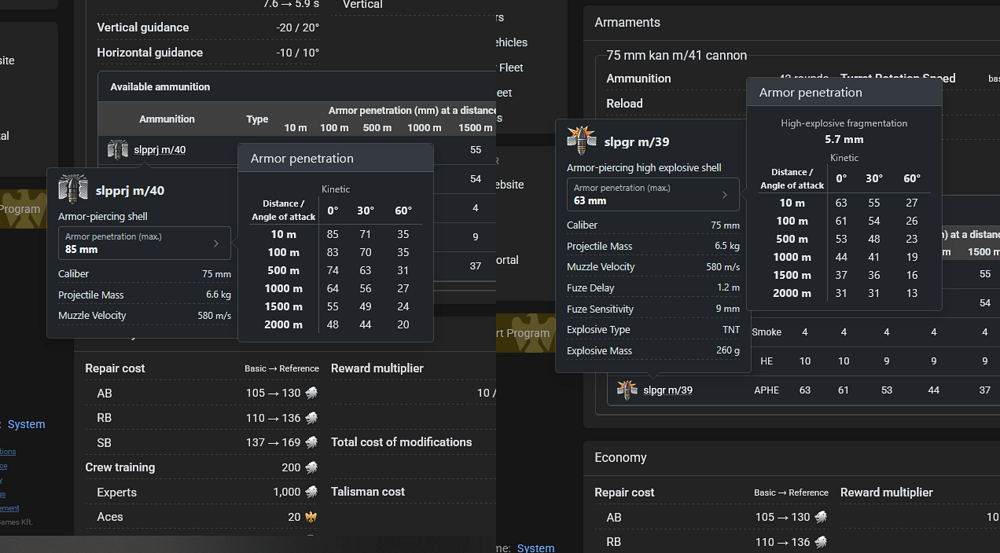Viewport: 1000px width, 553px height.
Task: Click silver lion icon beside Crew training 200
Action: [311, 468]
